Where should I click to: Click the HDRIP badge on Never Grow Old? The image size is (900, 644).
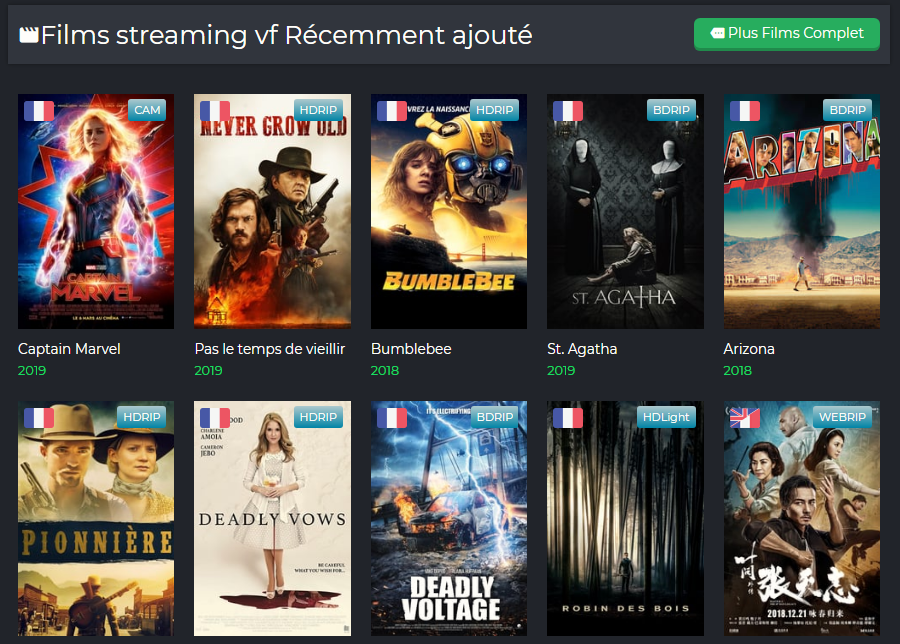318,110
